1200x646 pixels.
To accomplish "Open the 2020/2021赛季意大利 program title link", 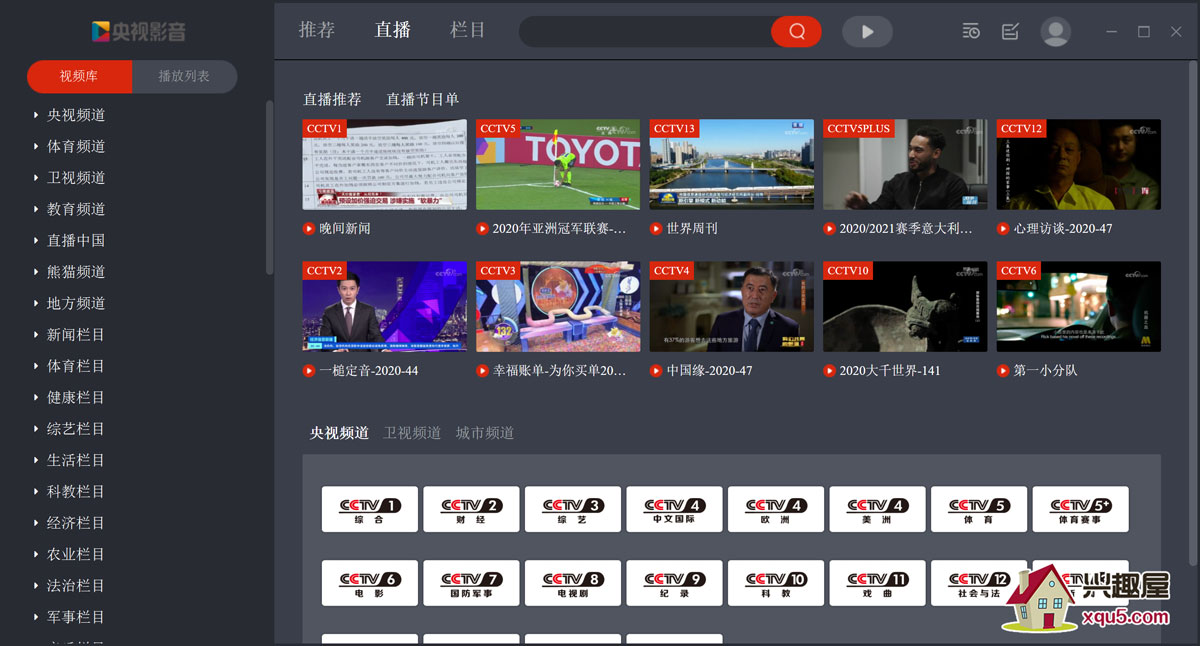I will point(906,228).
